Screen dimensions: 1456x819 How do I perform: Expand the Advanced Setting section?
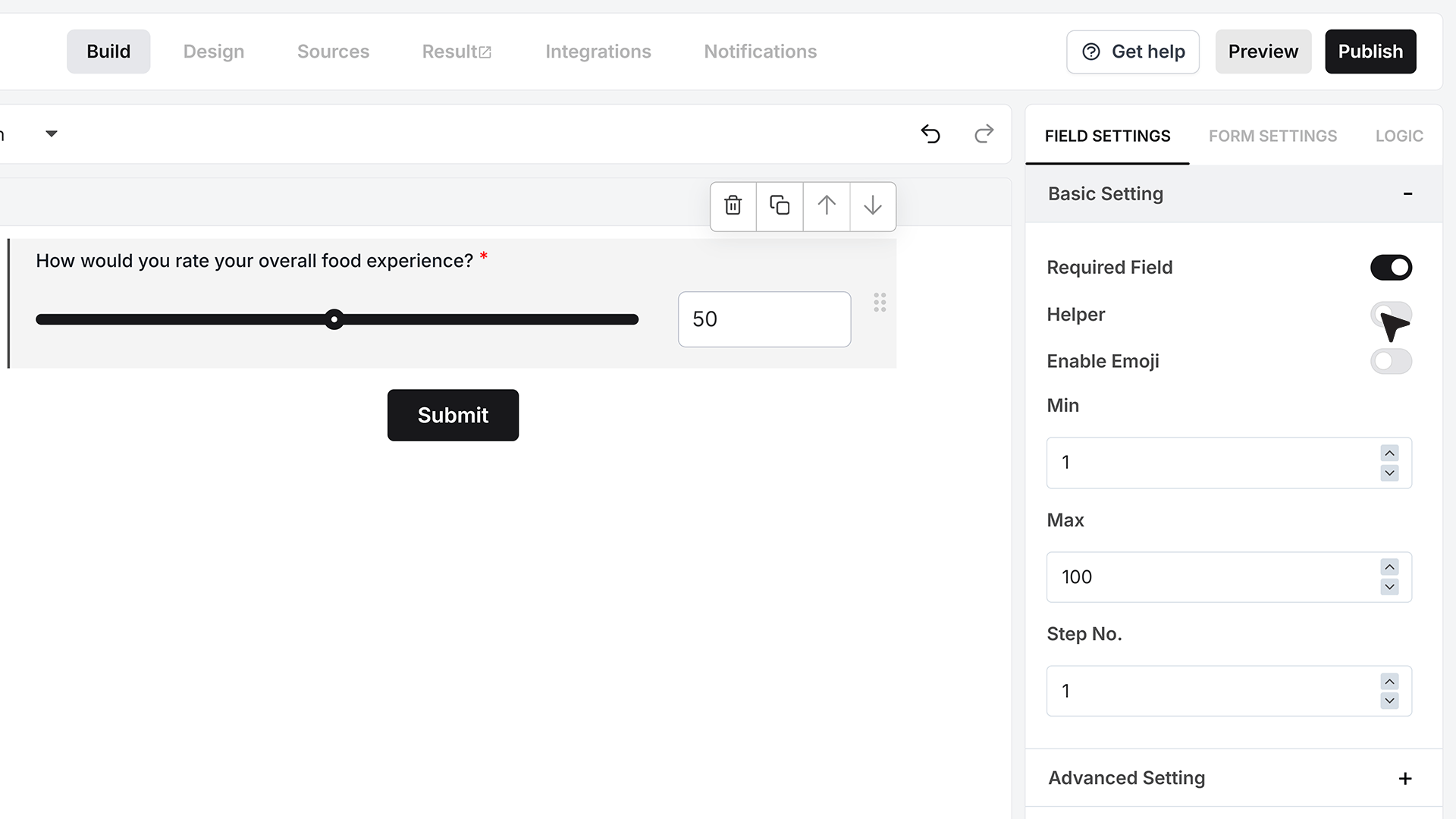click(x=1405, y=779)
